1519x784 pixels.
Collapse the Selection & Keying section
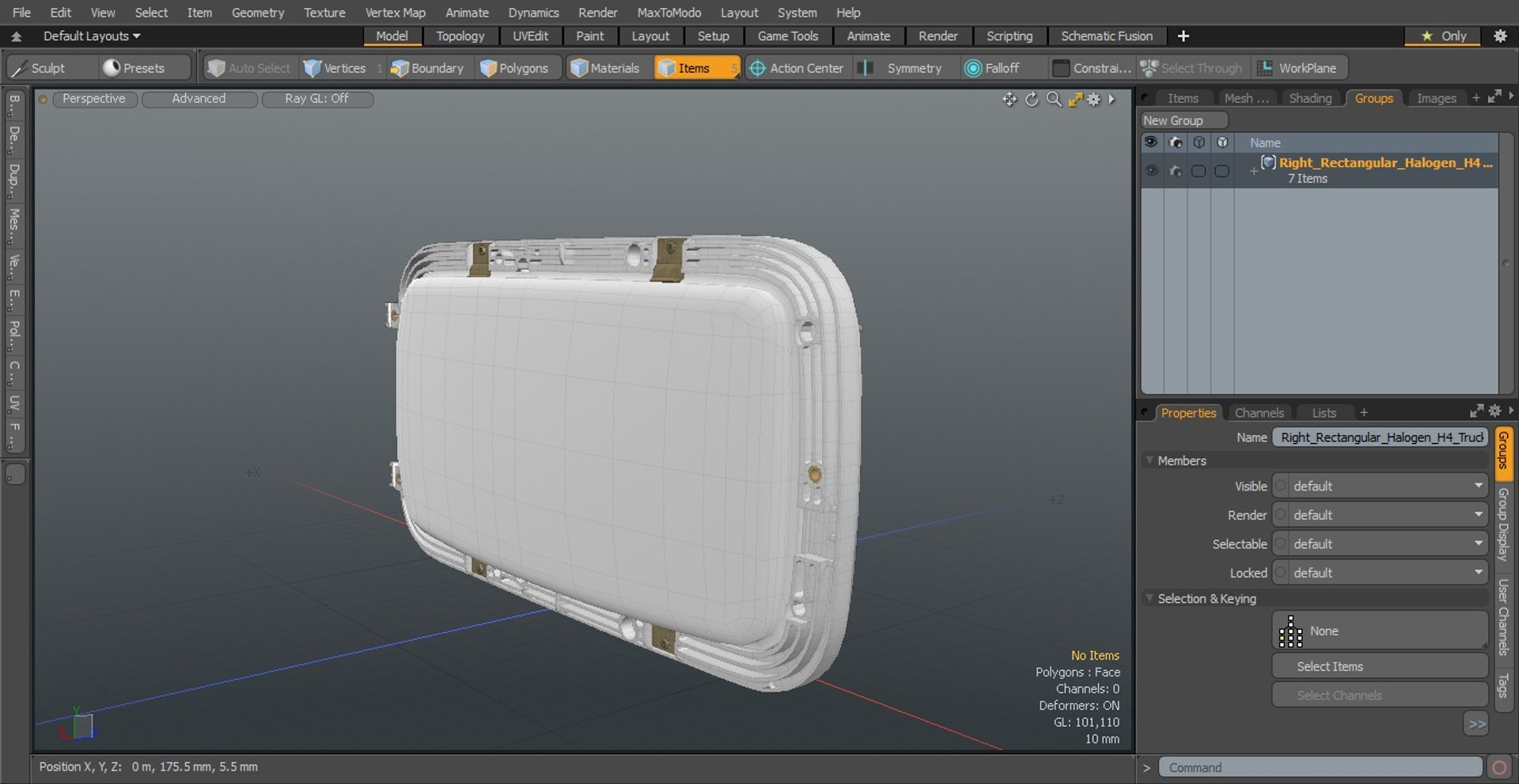(1150, 599)
